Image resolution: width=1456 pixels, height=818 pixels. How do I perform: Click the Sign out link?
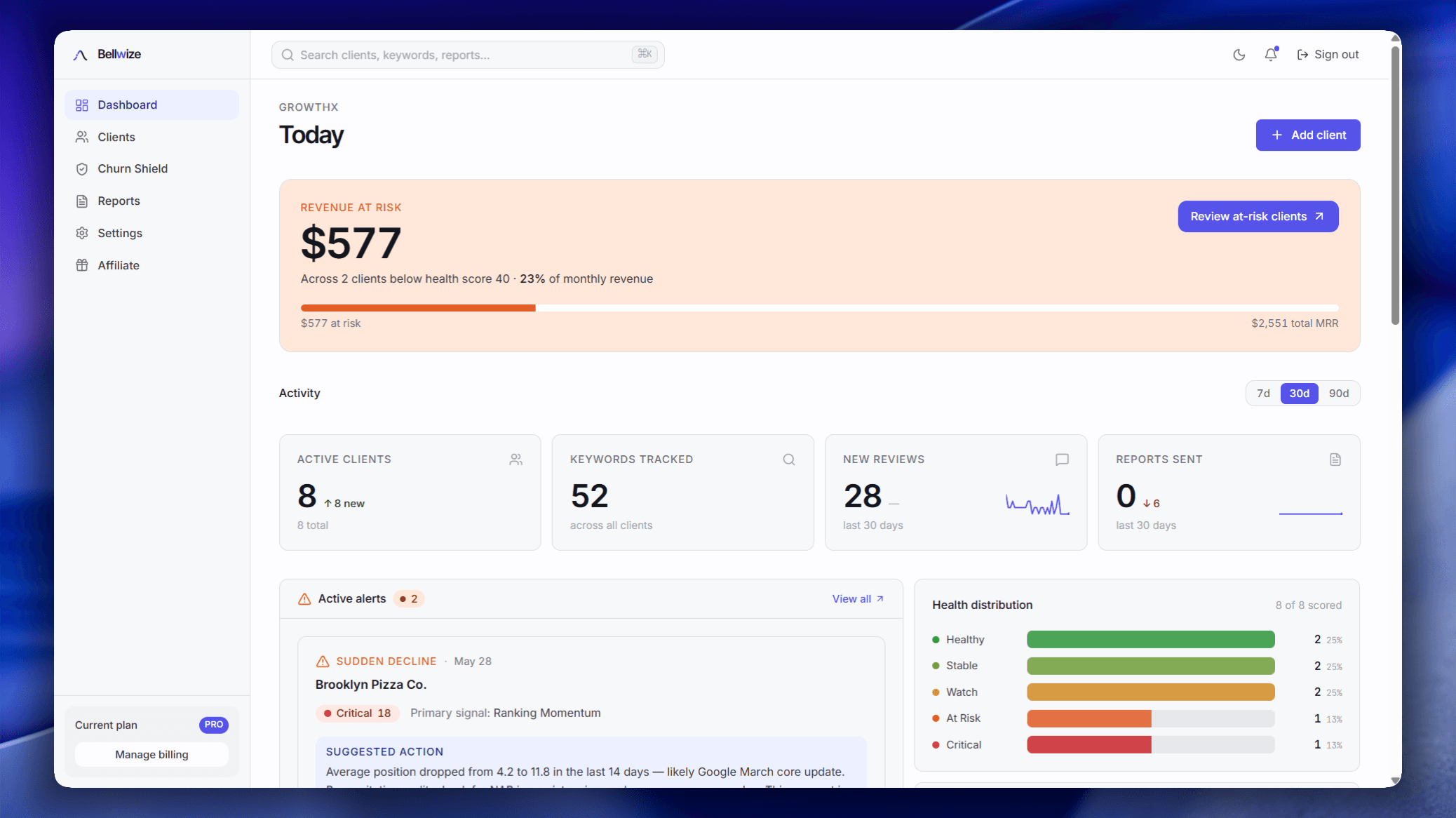click(x=1328, y=55)
